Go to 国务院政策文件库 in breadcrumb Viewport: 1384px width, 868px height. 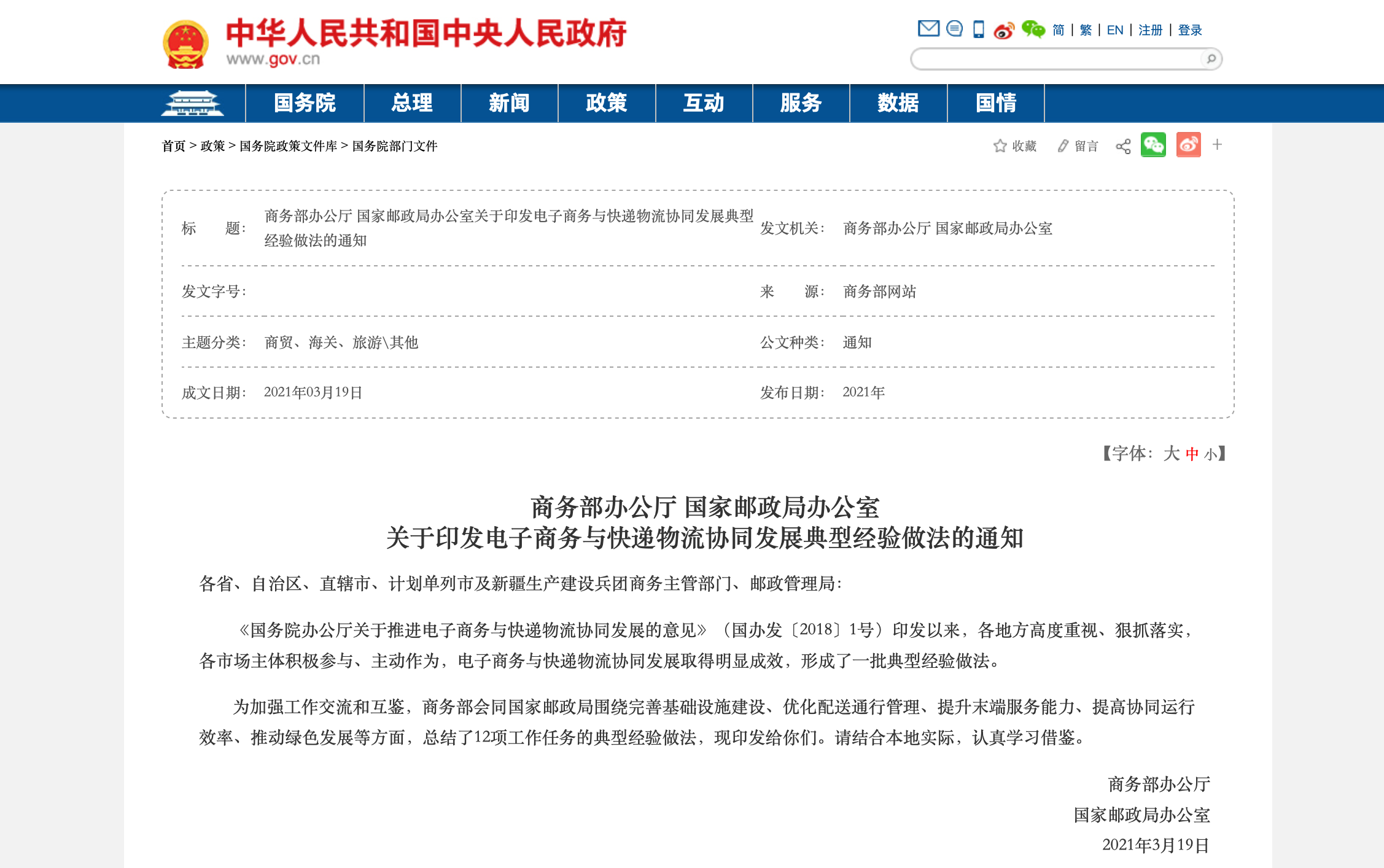pyautogui.click(x=289, y=146)
